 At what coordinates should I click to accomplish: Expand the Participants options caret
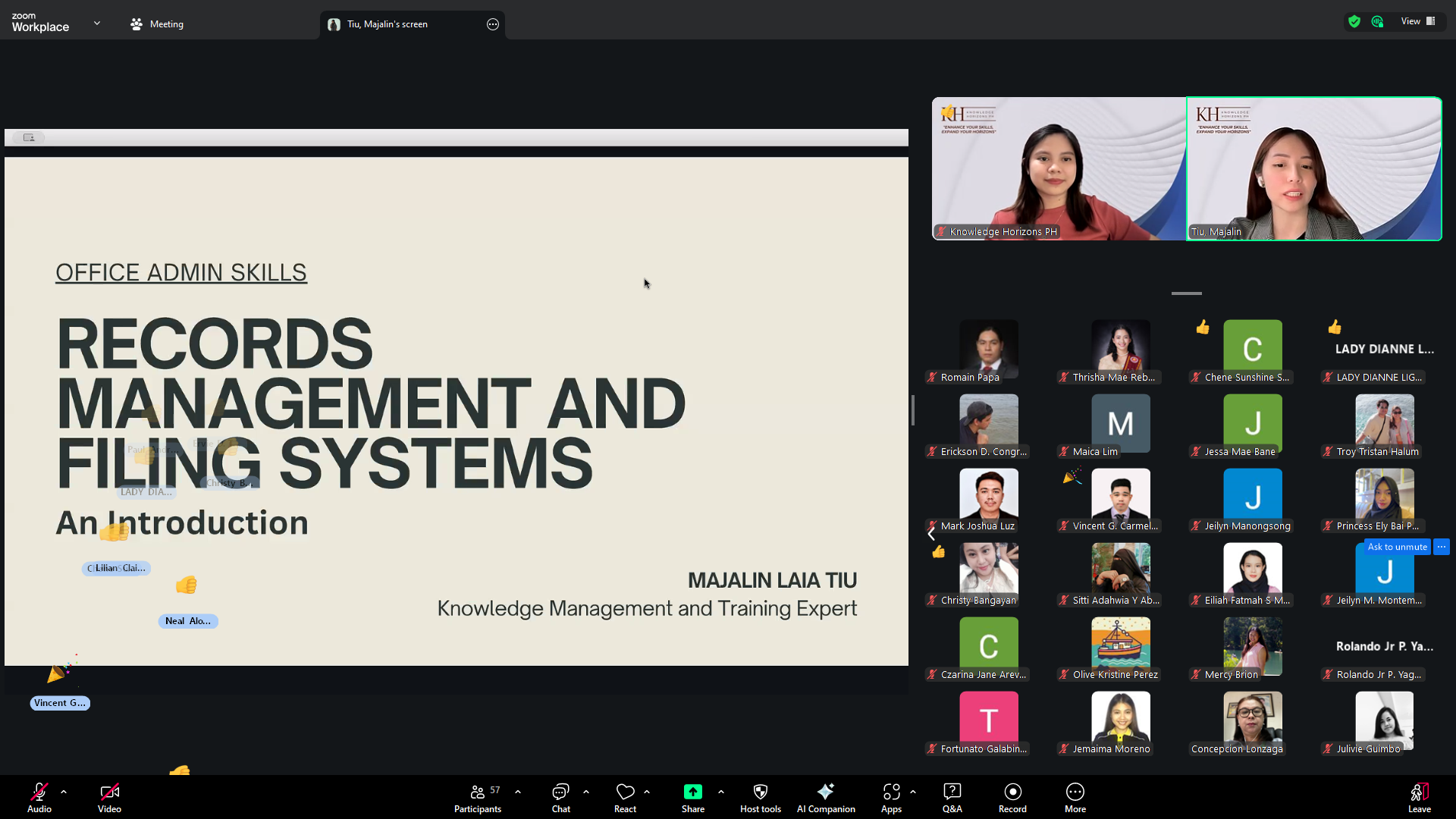click(x=518, y=792)
